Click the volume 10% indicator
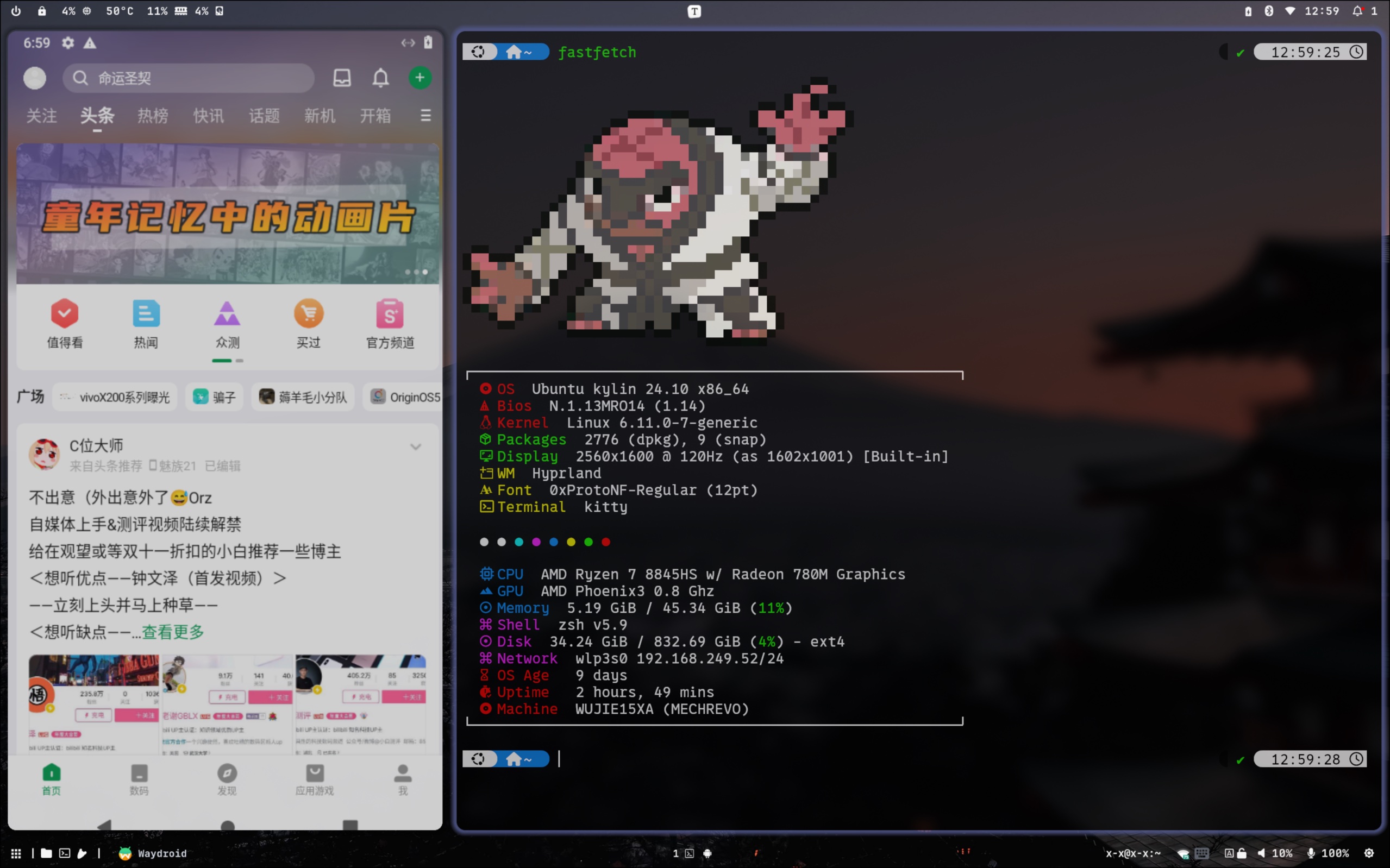Screen dimensions: 1390x868 (x=1275, y=854)
